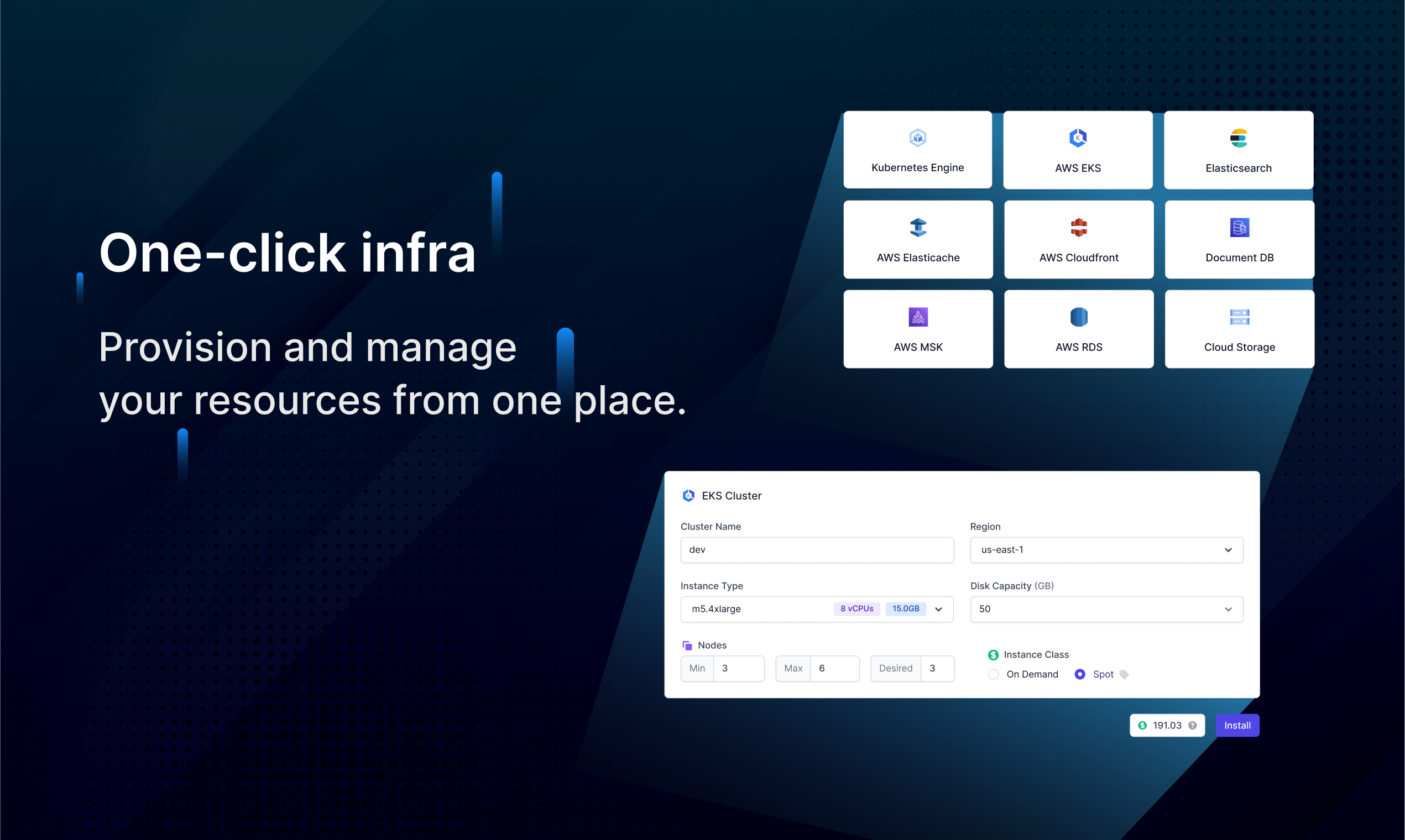The image size is (1405, 840).
Task: Click the One-click infra heading
Action: point(288,253)
